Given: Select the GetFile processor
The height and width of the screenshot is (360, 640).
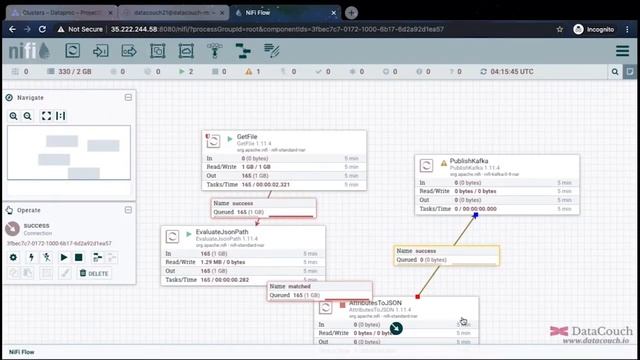Looking at the screenshot, I should pos(284,160).
